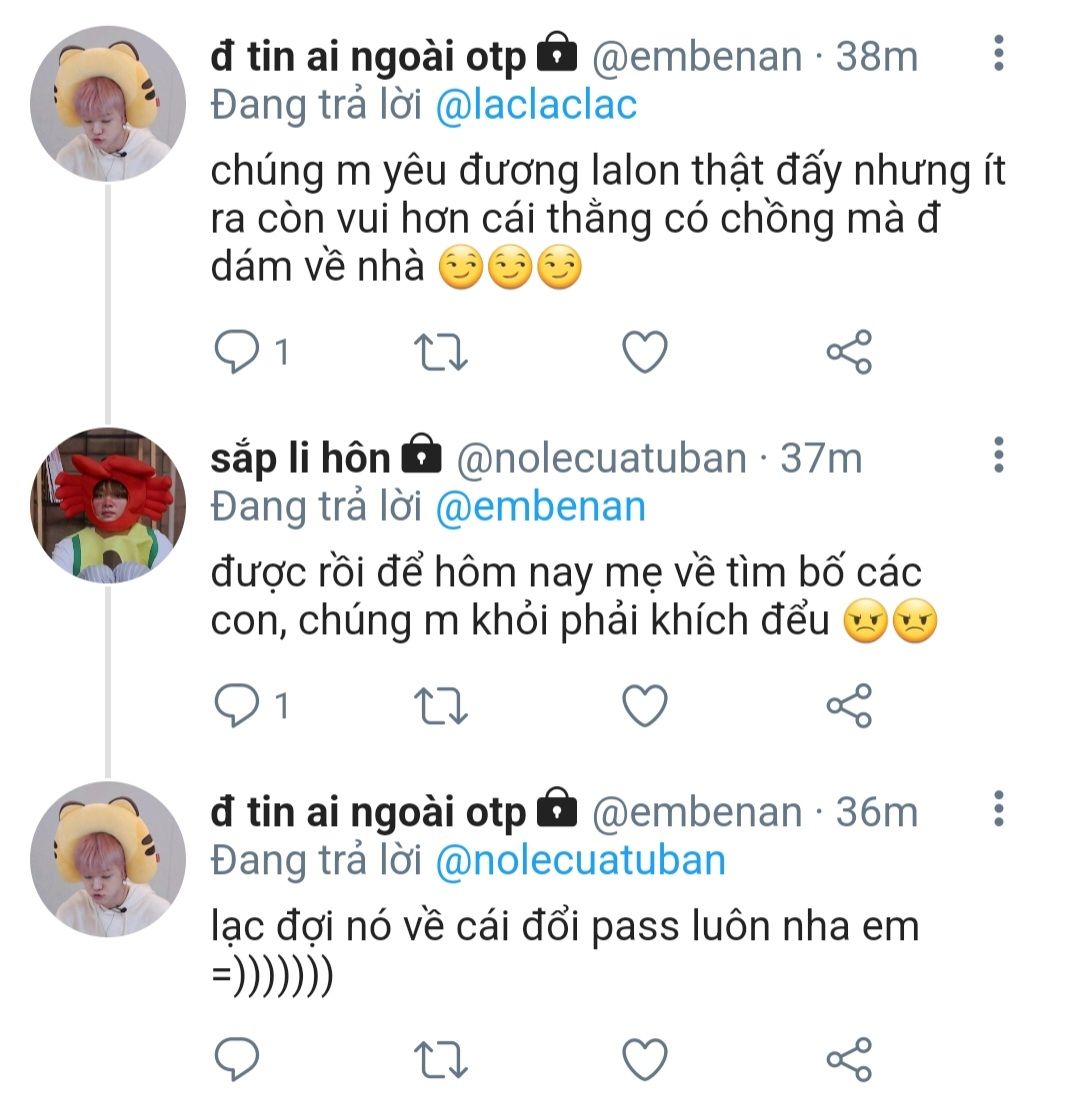
Task: Open the @laclaclac profile link
Action: point(536,105)
